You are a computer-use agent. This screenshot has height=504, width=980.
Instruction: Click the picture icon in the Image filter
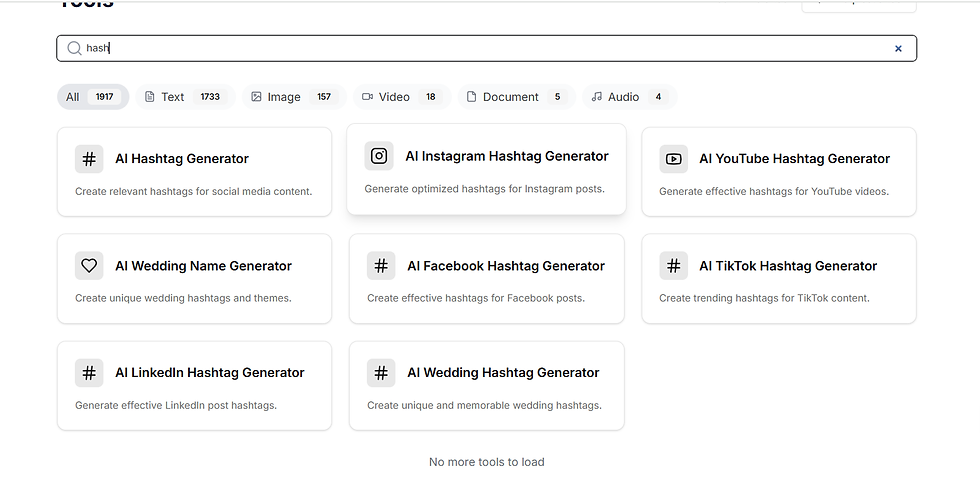(256, 97)
